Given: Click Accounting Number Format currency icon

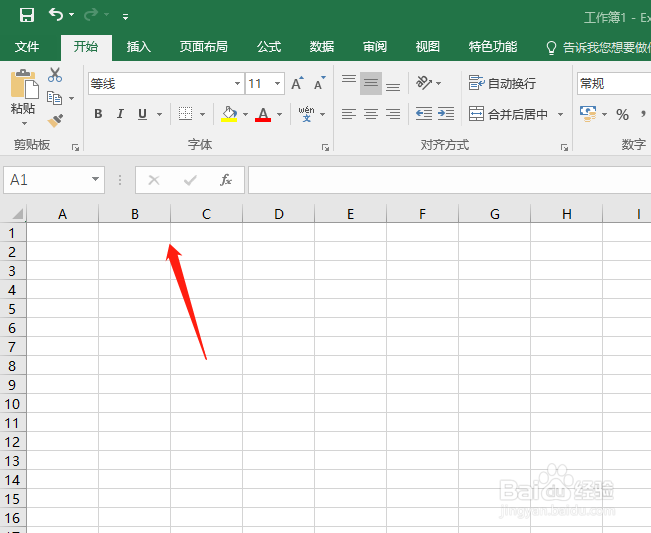Looking at the screenshot, I should [x=588, y=114].
